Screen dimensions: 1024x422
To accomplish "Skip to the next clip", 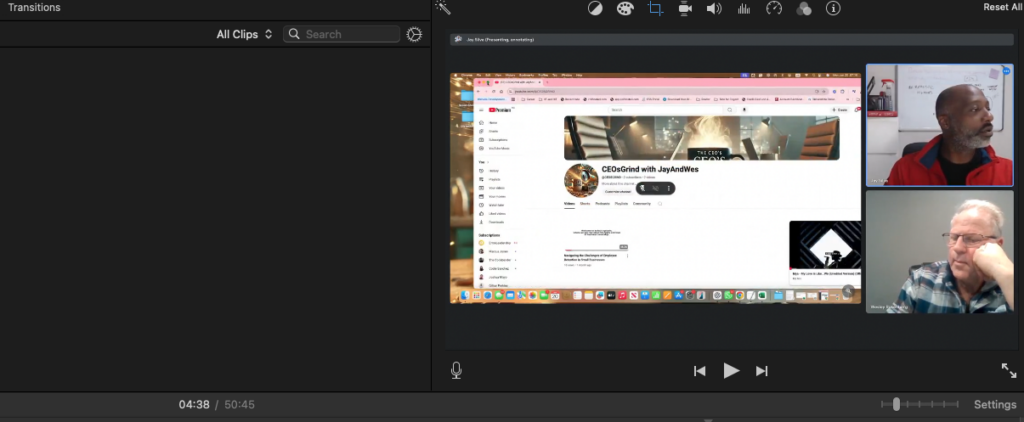I will point(762,371).
